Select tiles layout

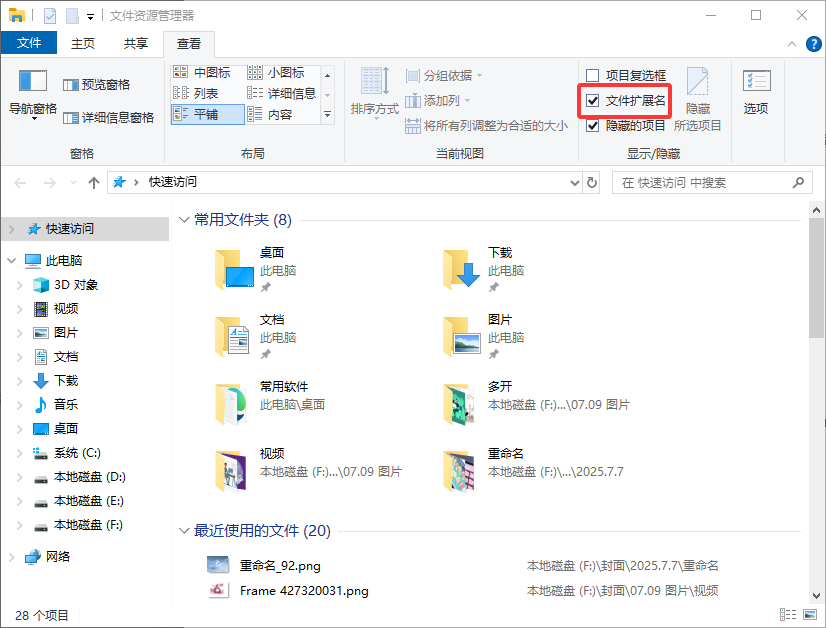click(x=208, y=114)
